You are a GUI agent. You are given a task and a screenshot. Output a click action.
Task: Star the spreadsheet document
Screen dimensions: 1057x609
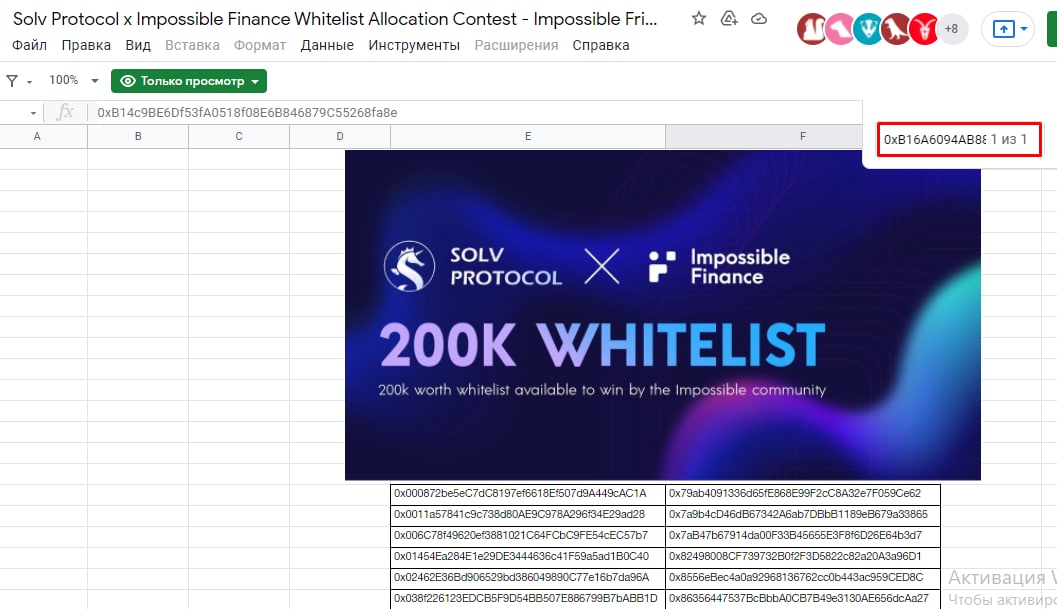698,19
